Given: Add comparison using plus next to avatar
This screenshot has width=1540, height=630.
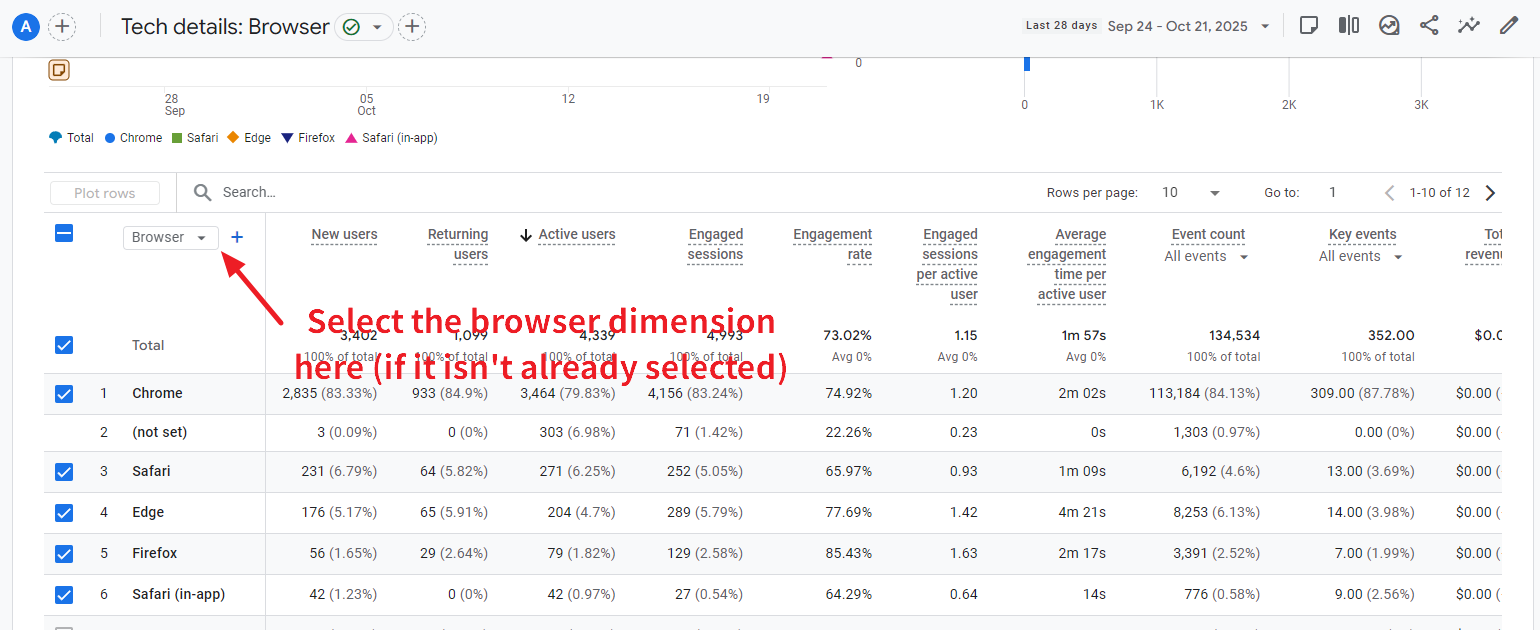Looking at the screenshot, I should click(x=62, y=27).
